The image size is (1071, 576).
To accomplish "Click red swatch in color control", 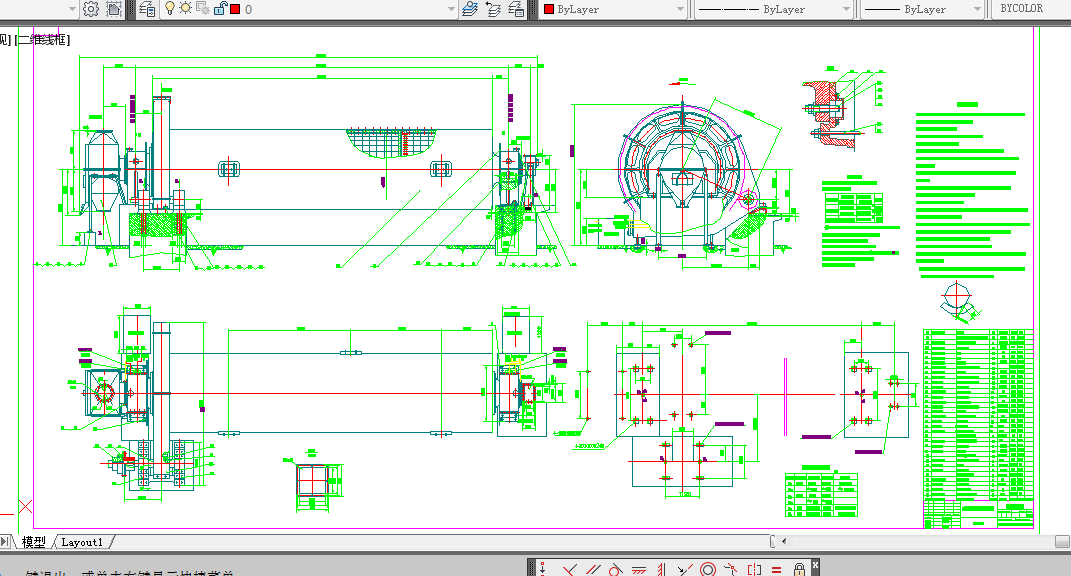I will click(548, 9).
